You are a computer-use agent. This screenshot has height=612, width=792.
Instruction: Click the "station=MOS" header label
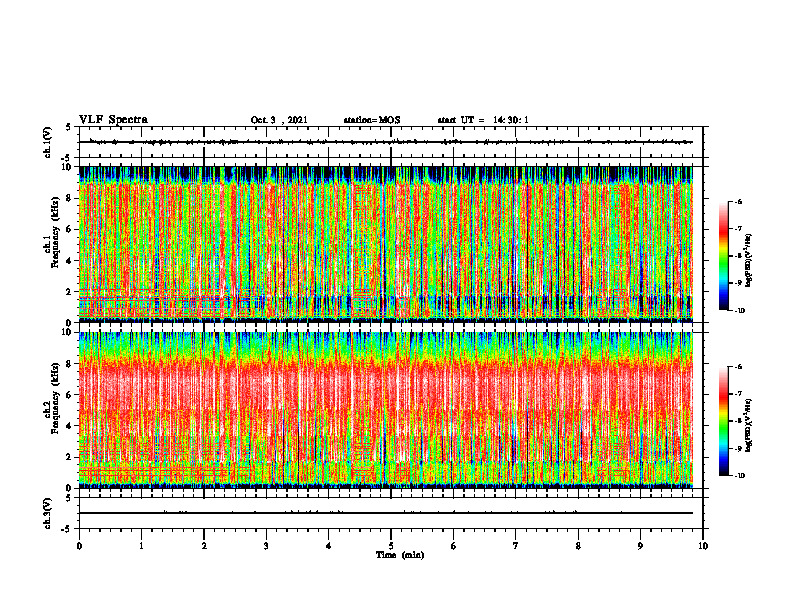click(x=372, y=120)
